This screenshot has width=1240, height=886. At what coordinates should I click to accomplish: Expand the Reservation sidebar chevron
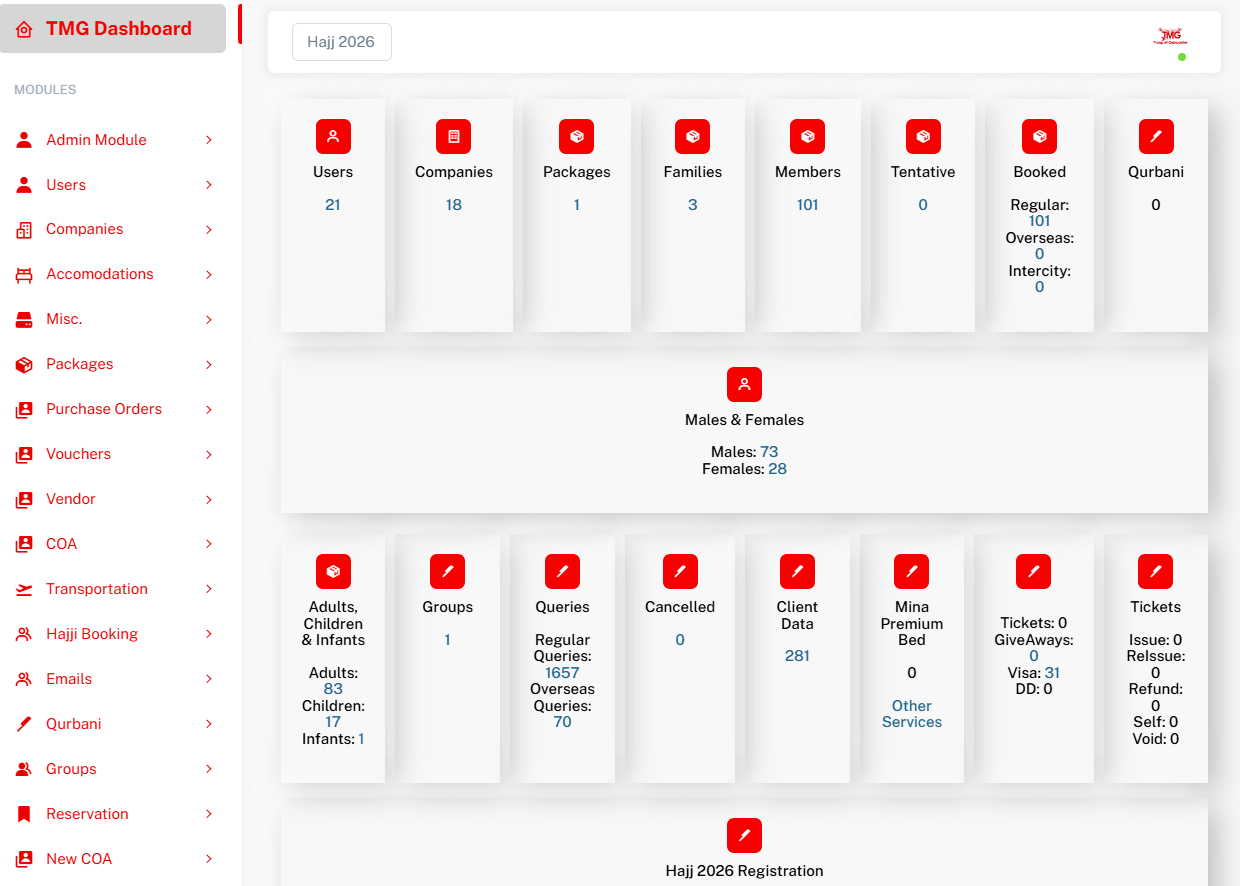point(209,814)
